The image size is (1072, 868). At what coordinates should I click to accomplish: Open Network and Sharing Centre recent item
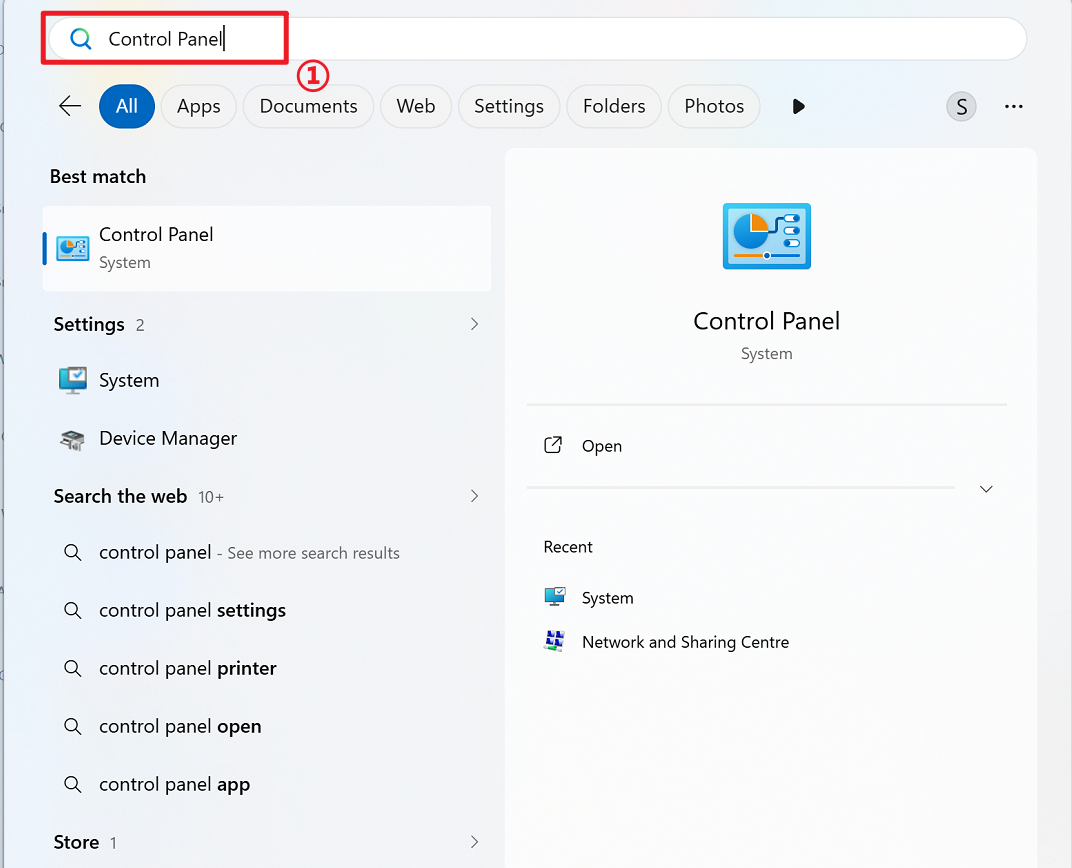pos(685,642)
